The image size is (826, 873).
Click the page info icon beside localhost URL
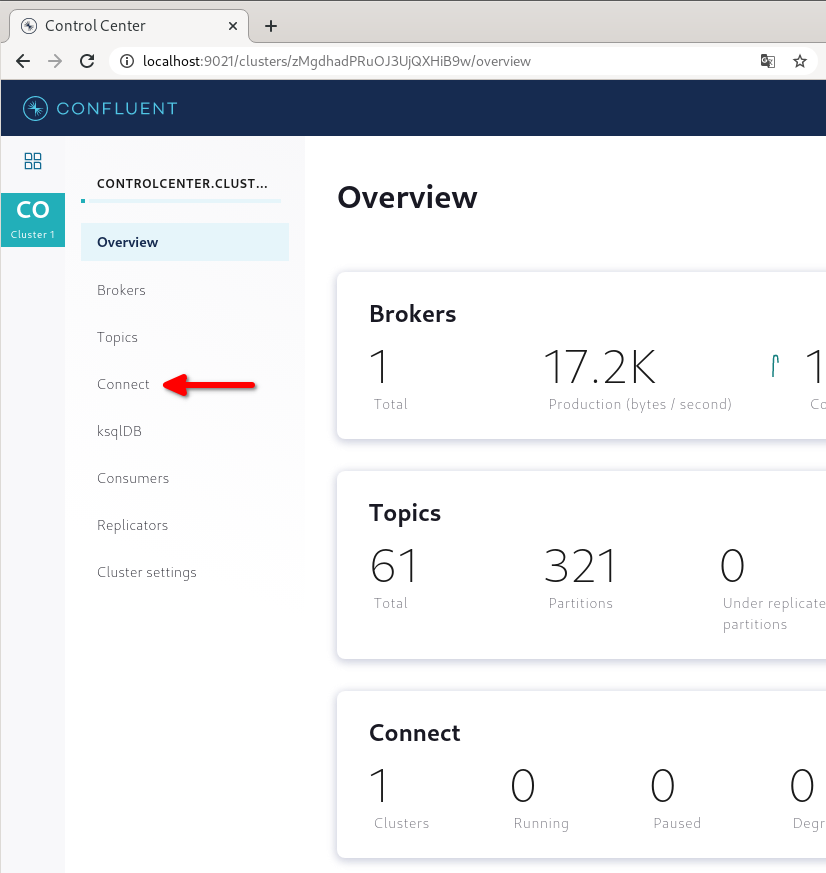coord(126,61)
